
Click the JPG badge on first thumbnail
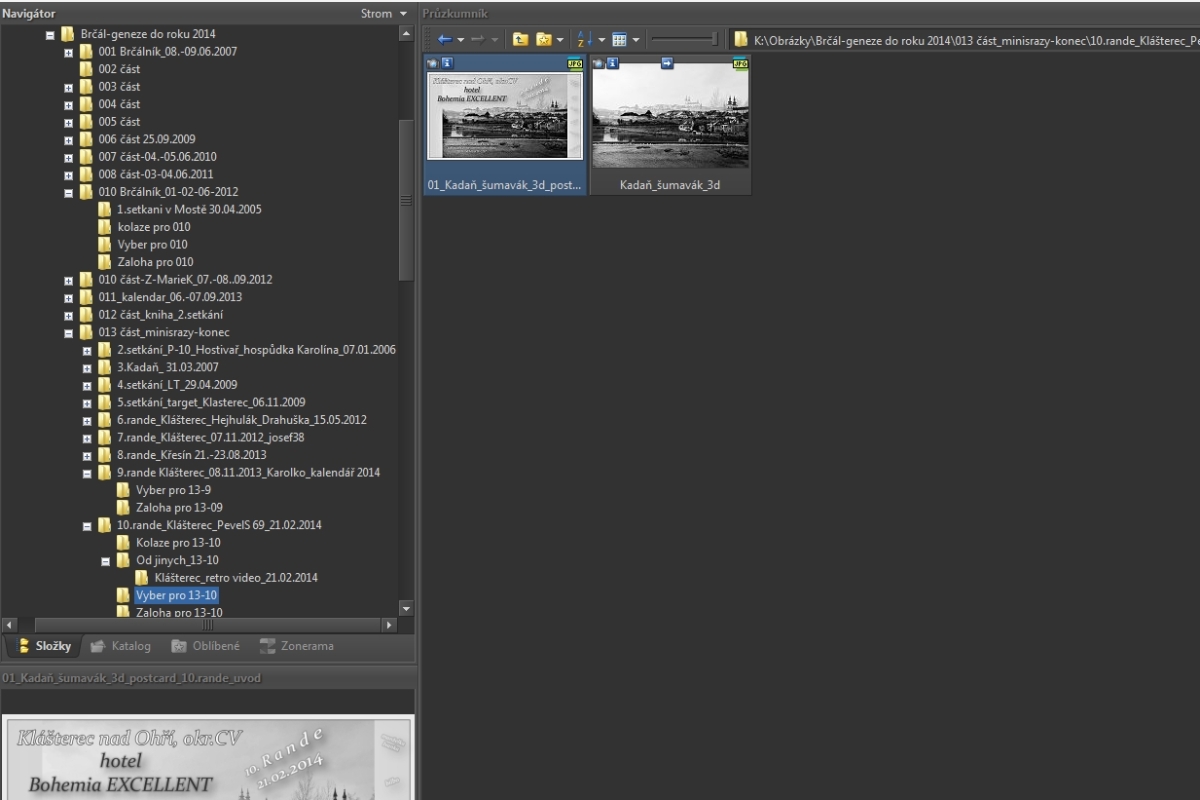pyautogui.click(x=575, y=63)
